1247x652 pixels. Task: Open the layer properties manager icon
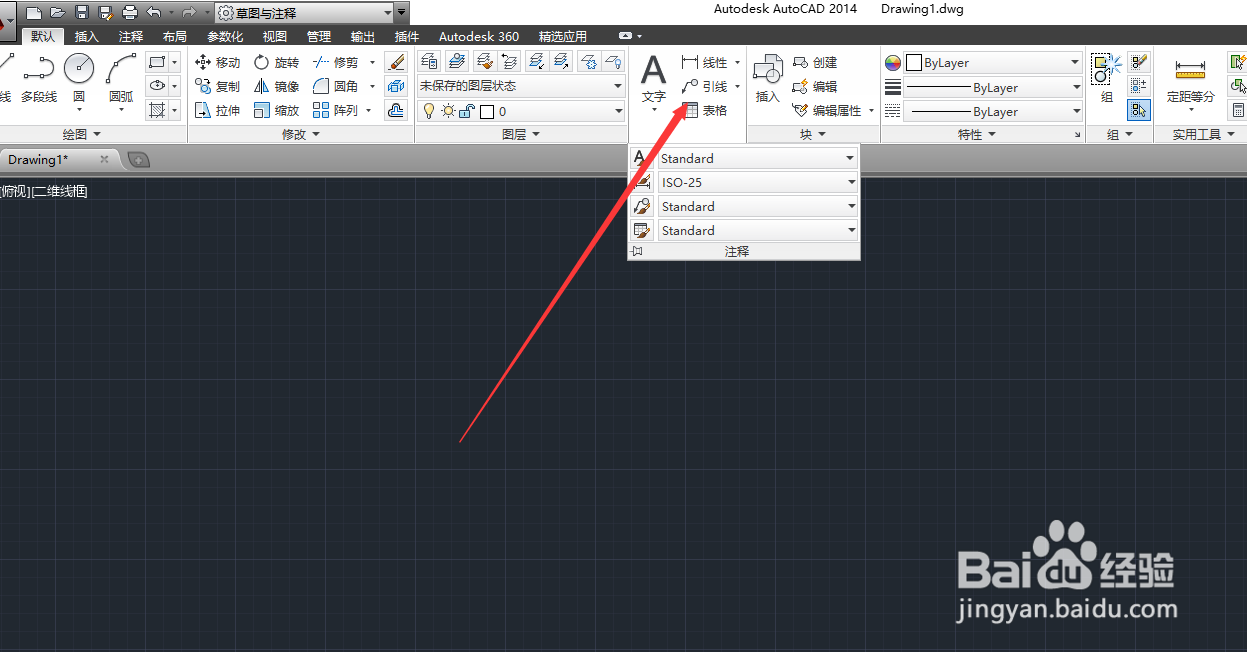tap(429, 62)
